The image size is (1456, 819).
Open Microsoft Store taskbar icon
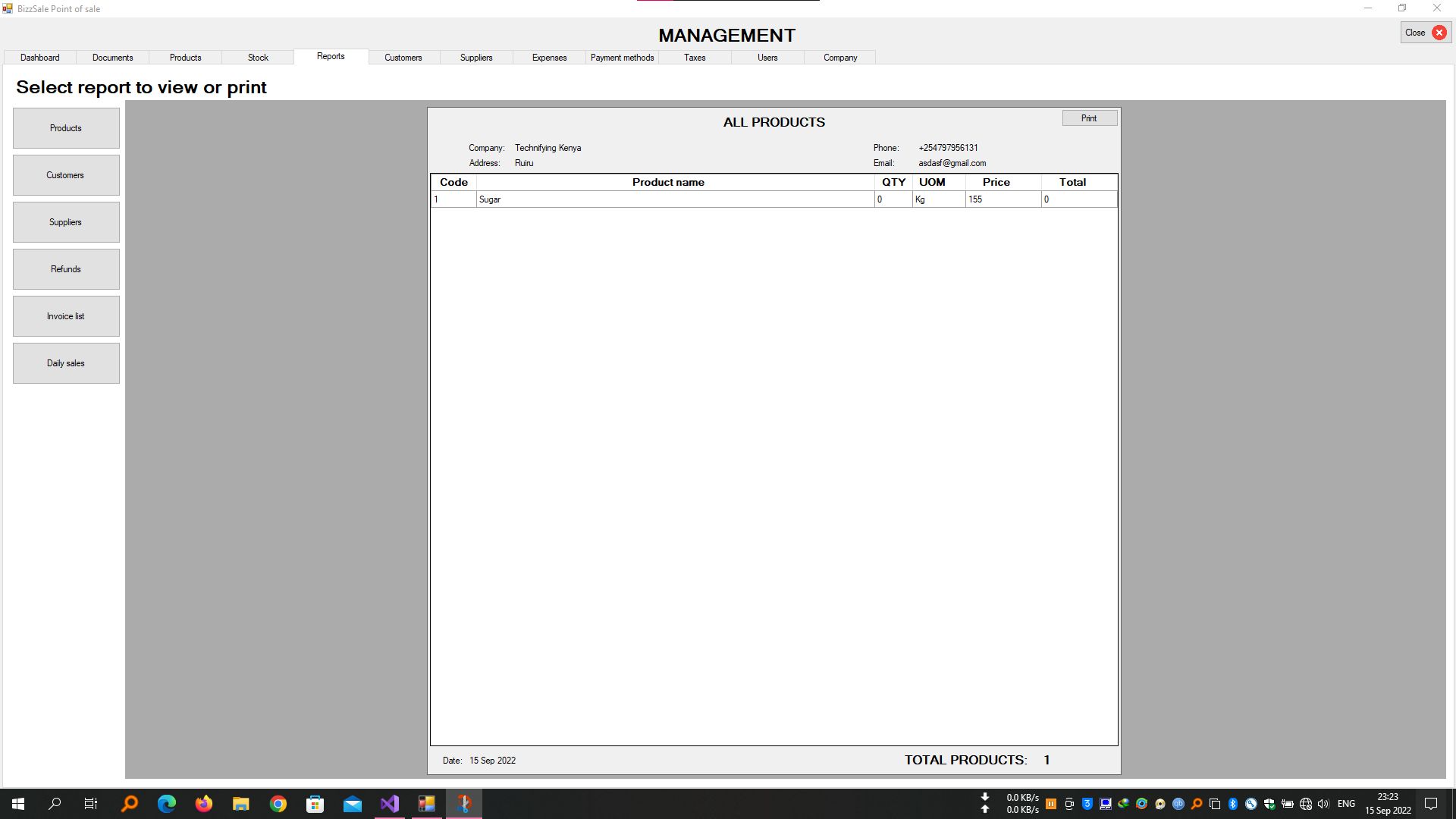click(315, 804)
